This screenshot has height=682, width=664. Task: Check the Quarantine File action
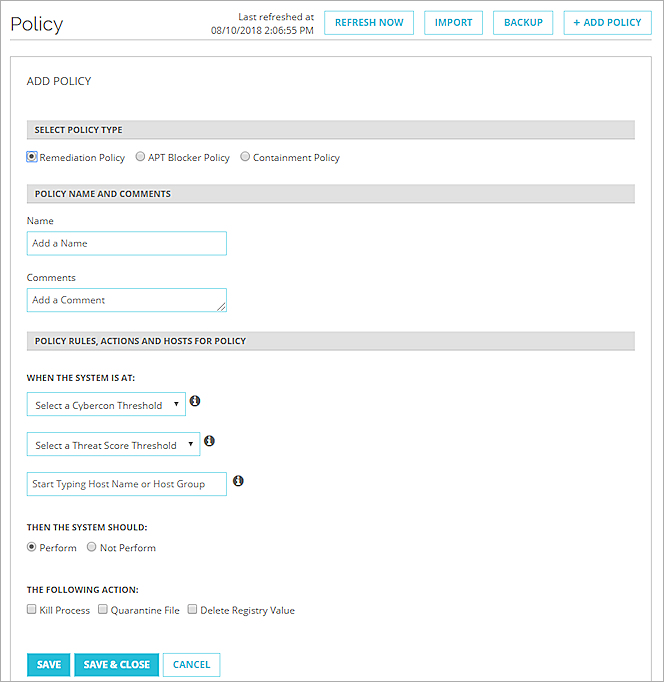coord(103,609)
